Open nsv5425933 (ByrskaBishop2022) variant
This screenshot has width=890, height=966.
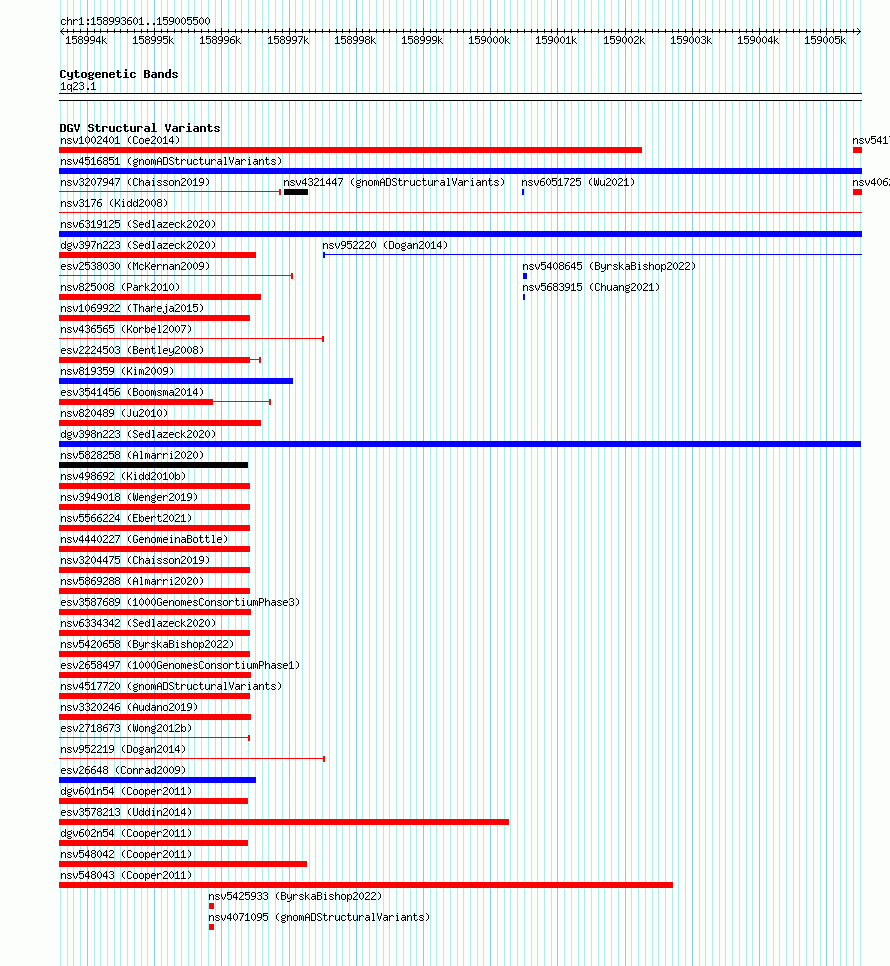[295, 896]
